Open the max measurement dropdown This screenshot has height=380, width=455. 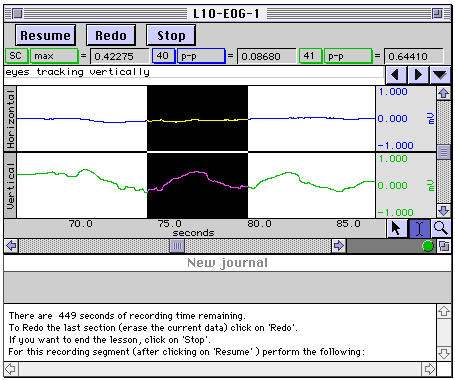coord(54,56)
